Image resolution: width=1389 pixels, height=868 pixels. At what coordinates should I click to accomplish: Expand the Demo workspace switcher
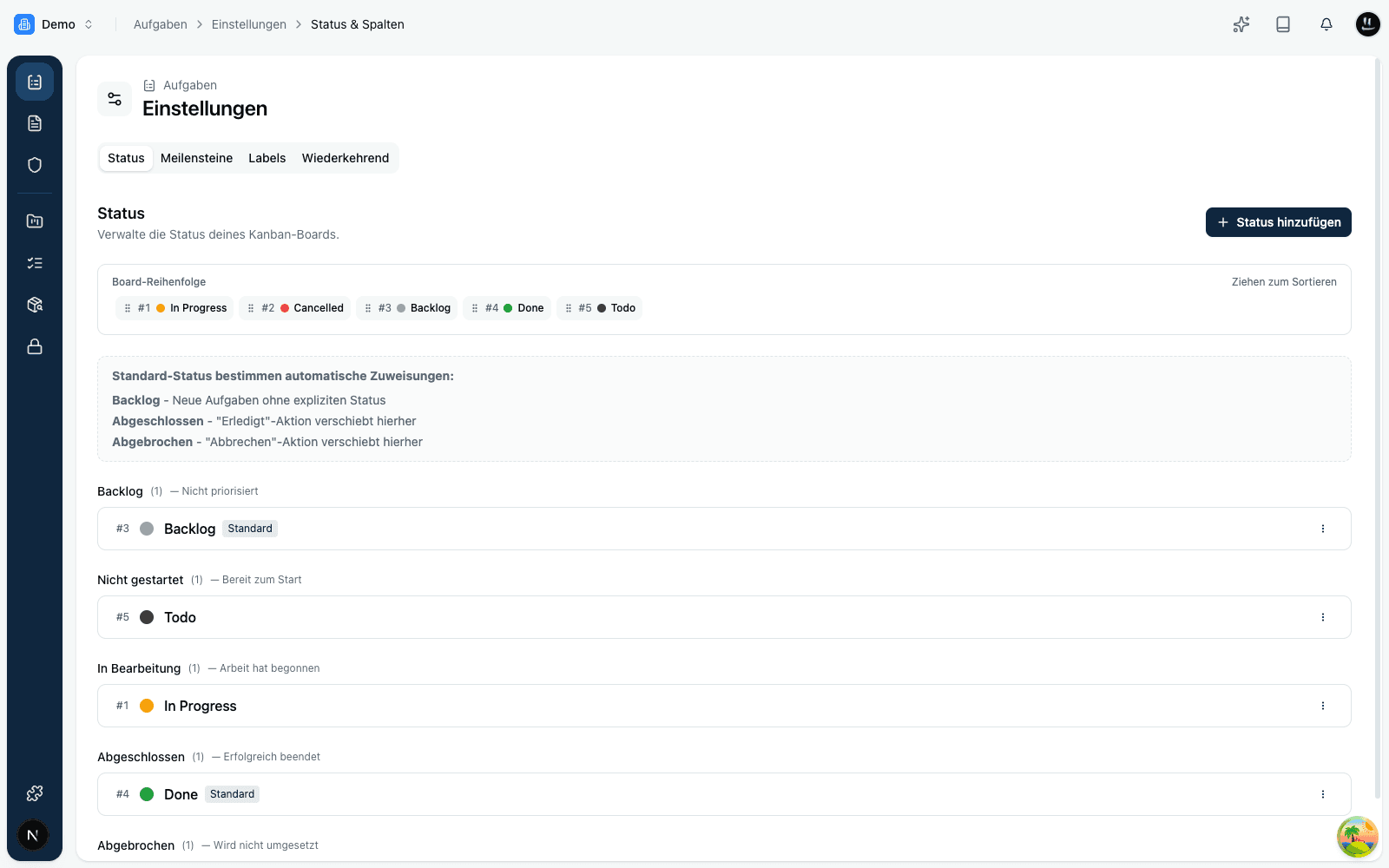click(x=54, y=24)
